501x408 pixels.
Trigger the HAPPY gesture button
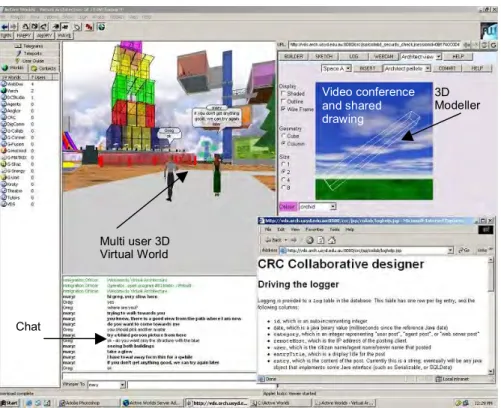24,35
